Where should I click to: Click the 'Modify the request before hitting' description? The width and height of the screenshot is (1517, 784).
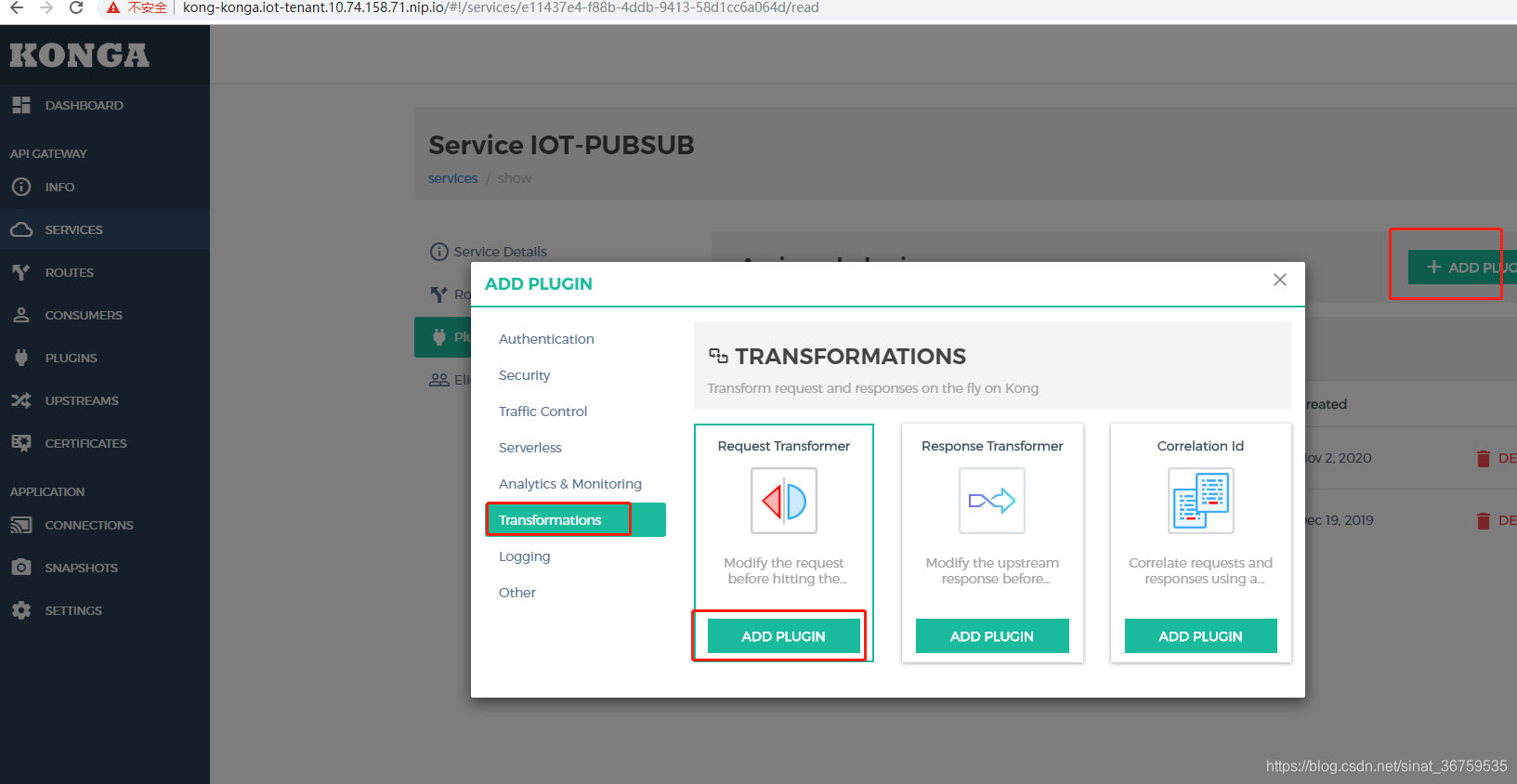pos(785,570)
